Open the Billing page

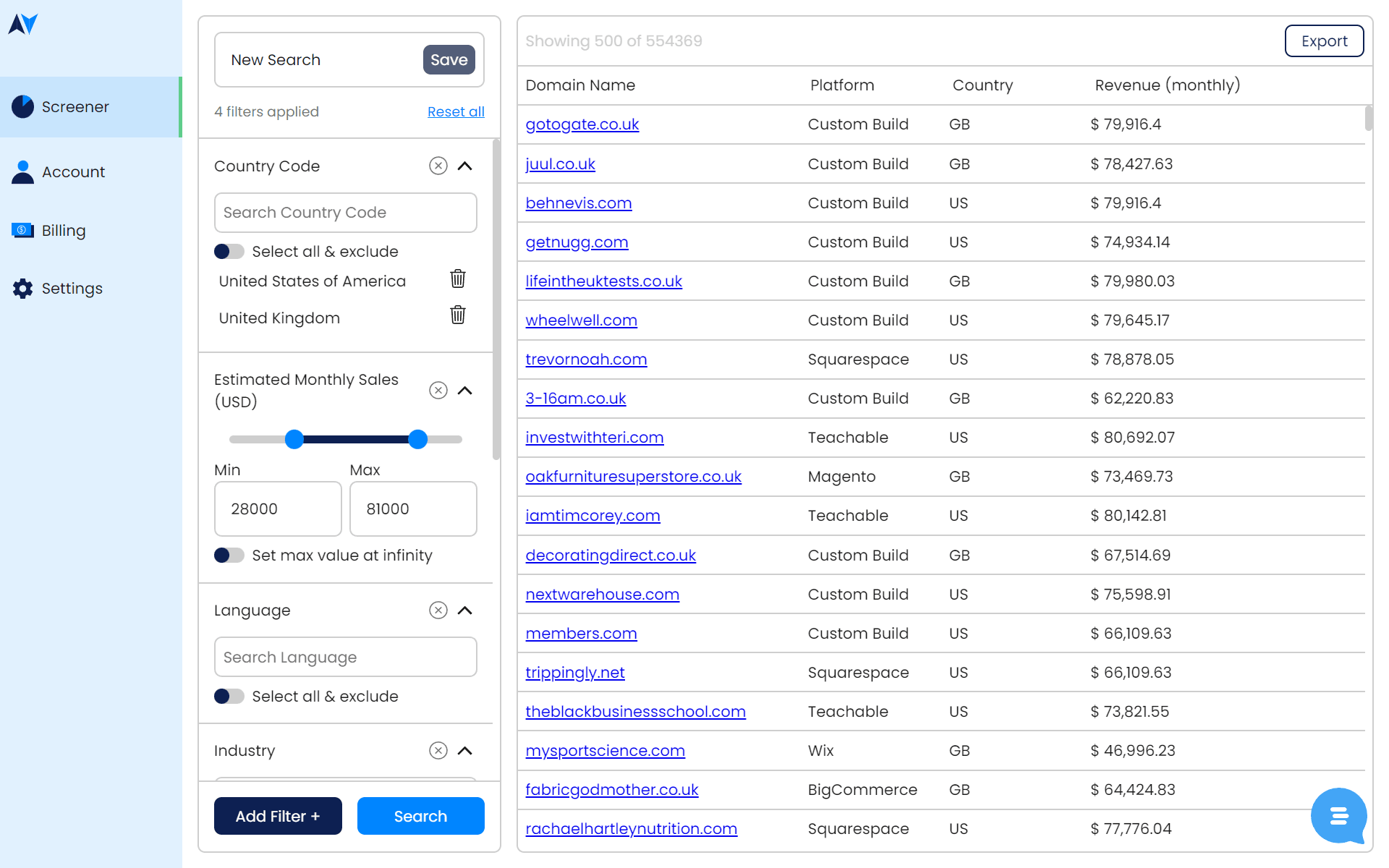(64, 231)
